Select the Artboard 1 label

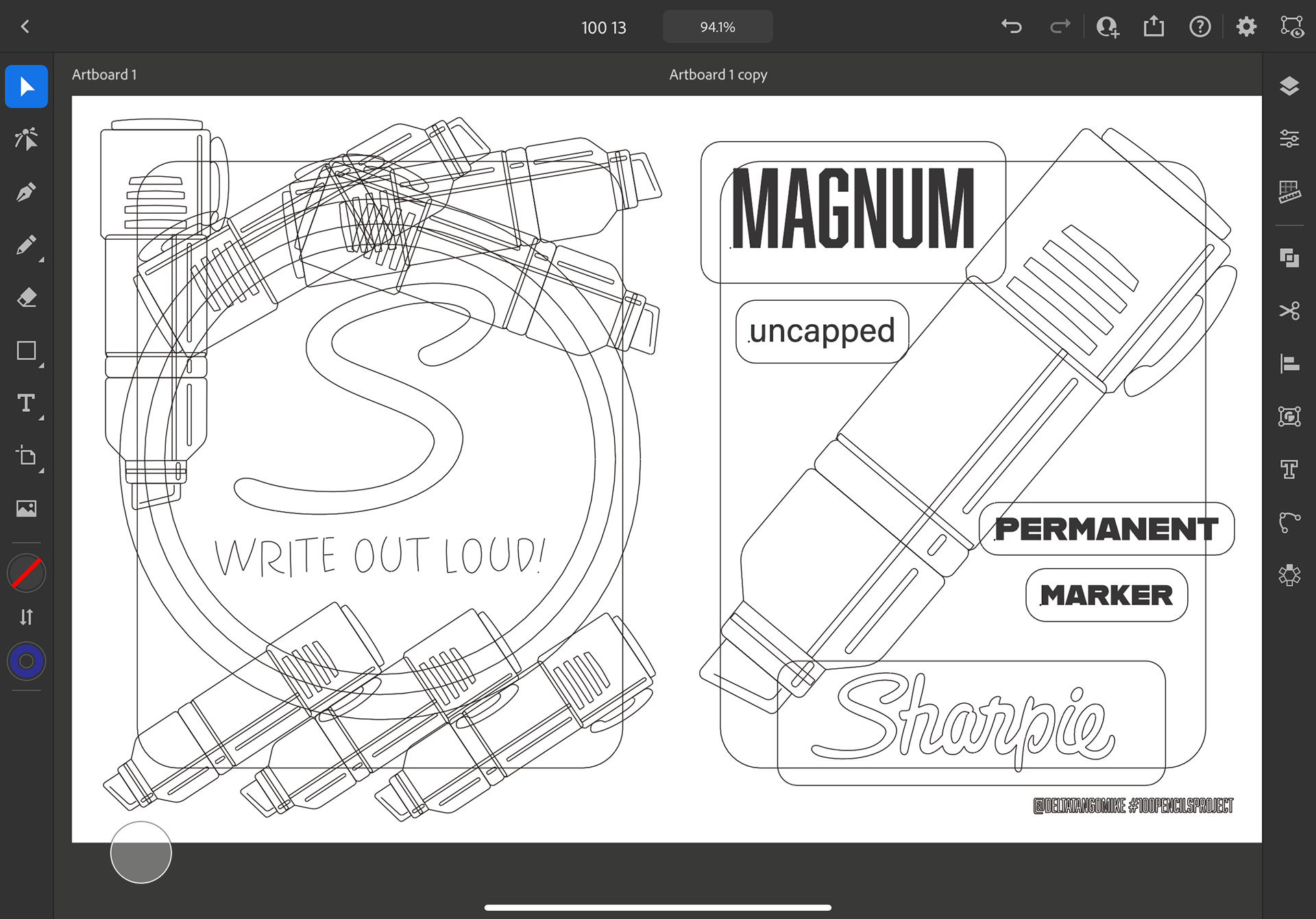[x=104, y=74]
